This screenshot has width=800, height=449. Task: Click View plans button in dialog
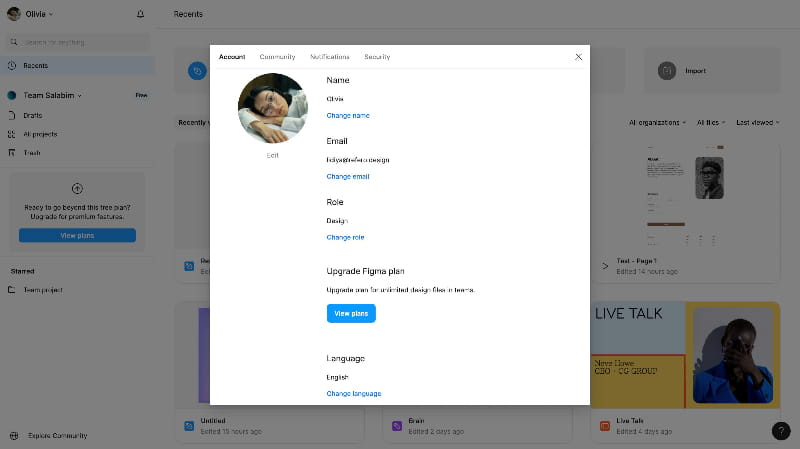351,313
